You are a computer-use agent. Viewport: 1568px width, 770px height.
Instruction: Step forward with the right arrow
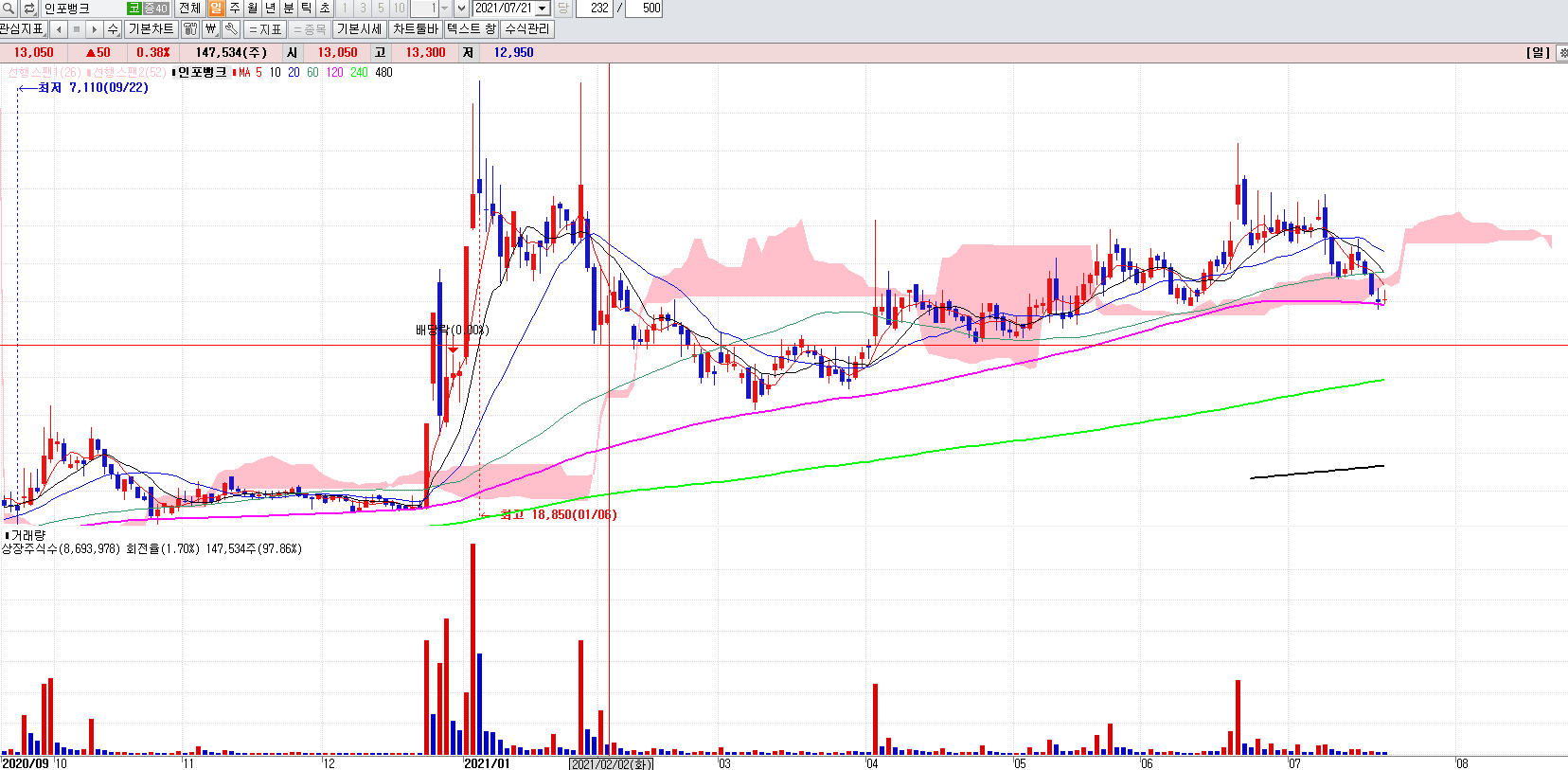tap(94, 29)
